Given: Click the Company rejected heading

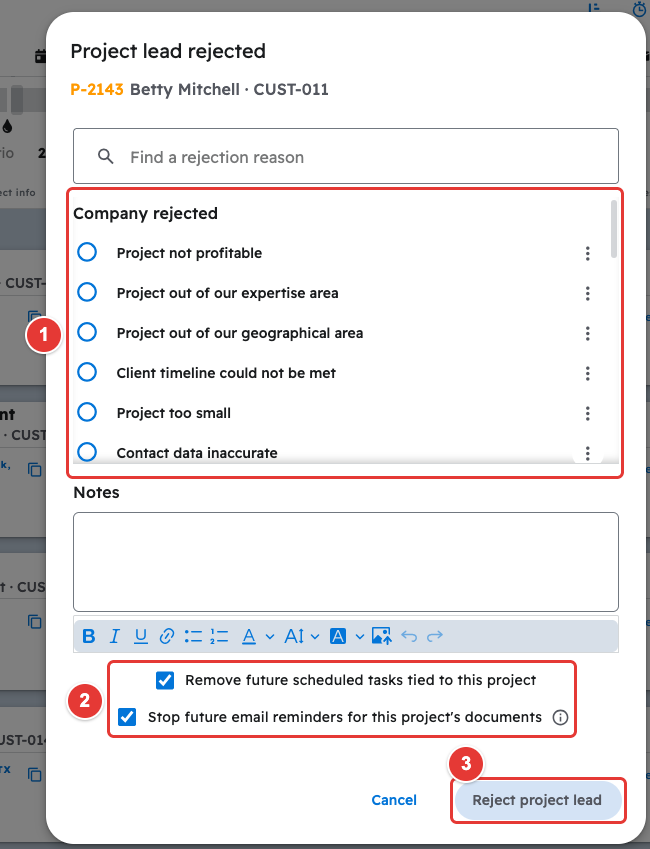Looking at the screenshot, I should click(x=145, y=213).
